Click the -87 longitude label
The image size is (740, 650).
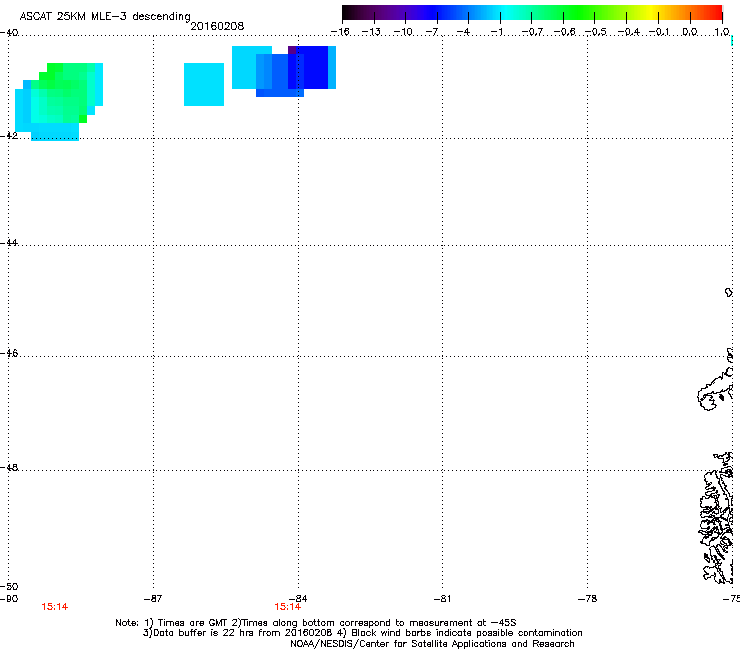coord(152,599)
